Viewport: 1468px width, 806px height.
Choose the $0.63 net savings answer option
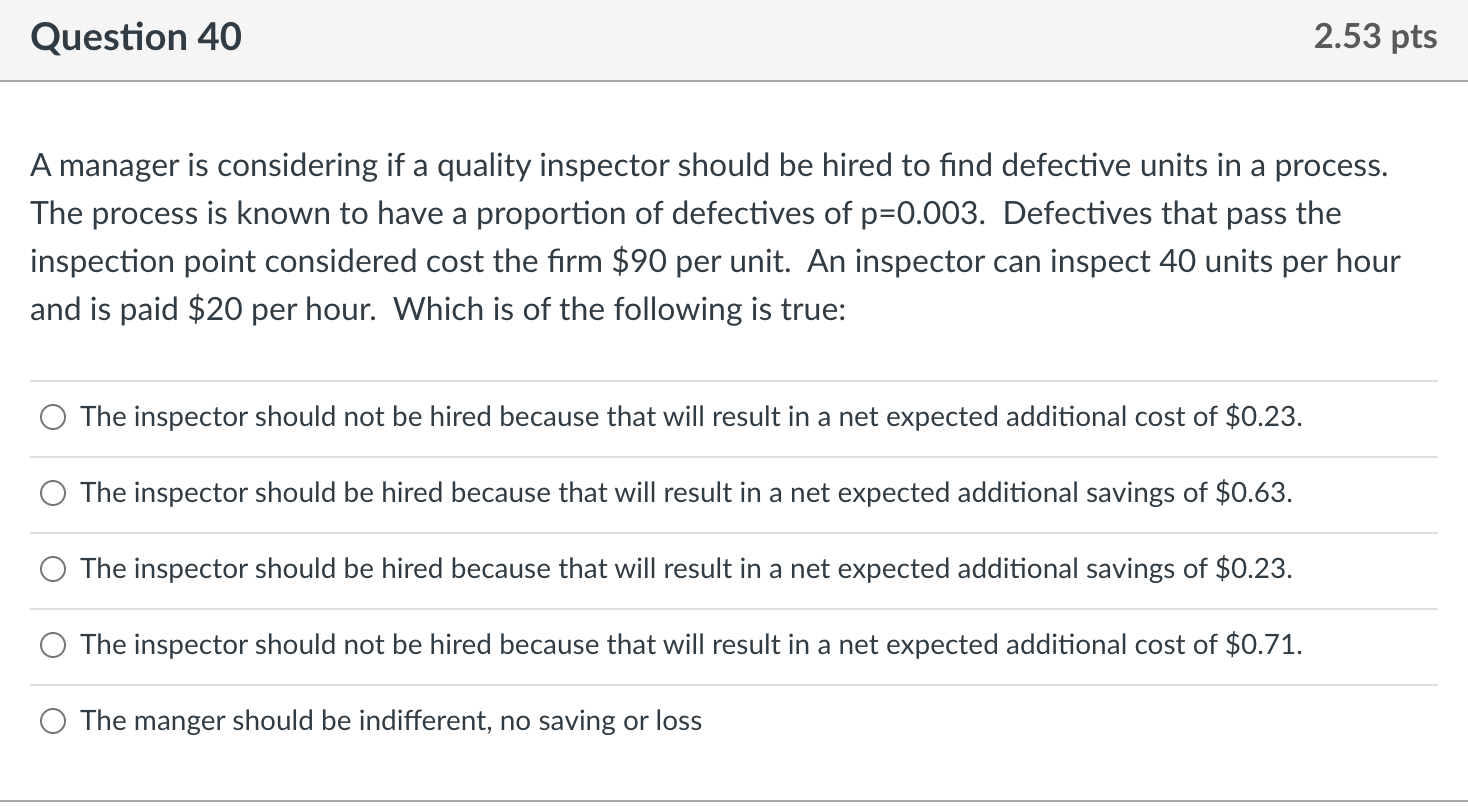(x=51, y=493)
